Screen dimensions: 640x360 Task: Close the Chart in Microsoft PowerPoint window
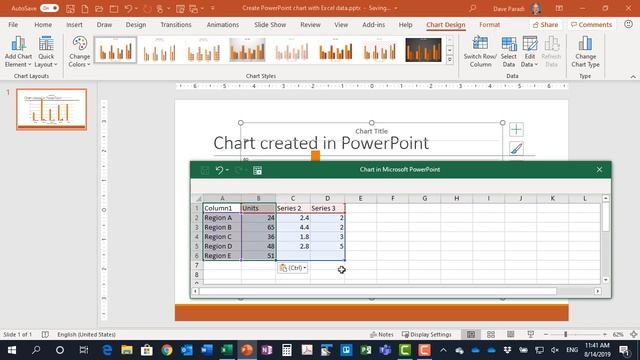point(599,169)
